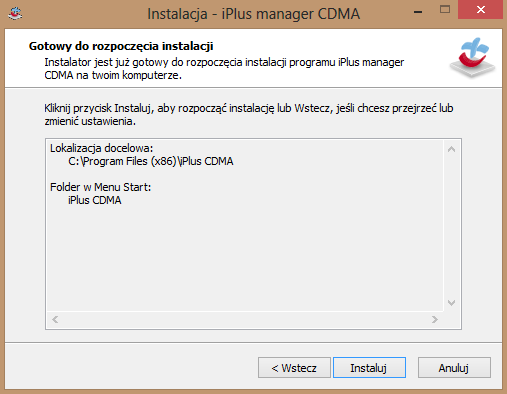Click the vertical scrollbar track in summary

[451, 226]
